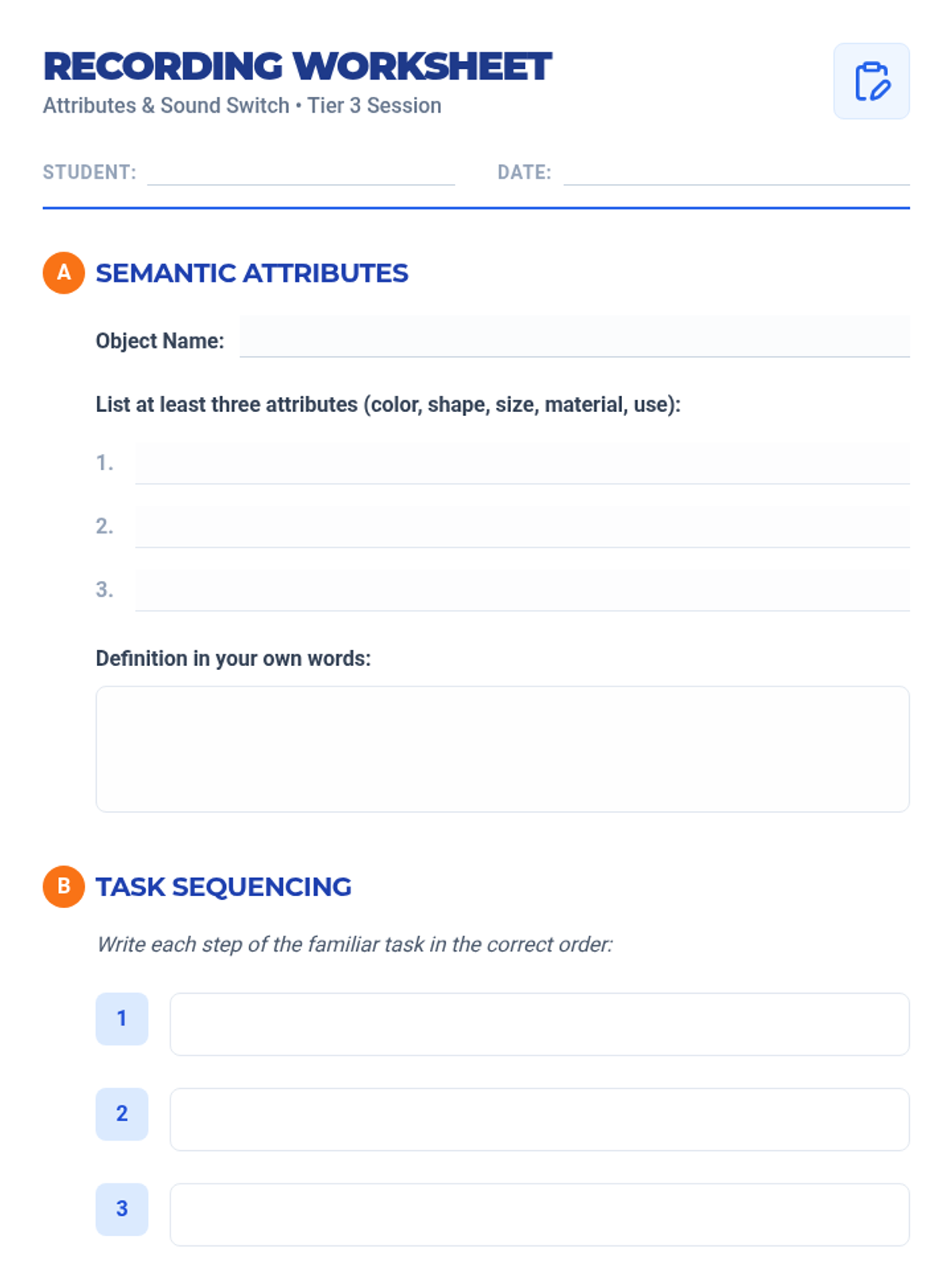
Task: Click the blue step 2 badge
Action: coord(121,1114)
